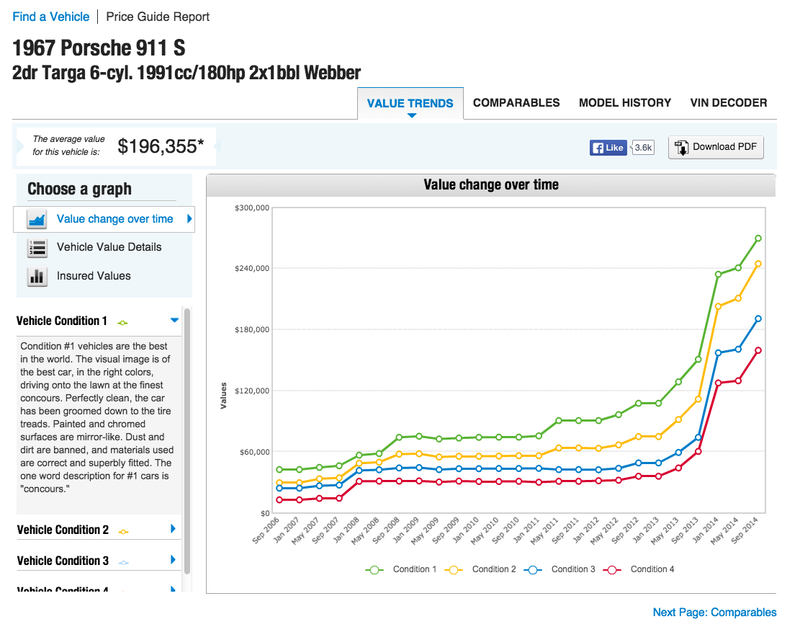Expand the Vehicle Condition 2 section
This screenshot has width=800, height=632.
tap(173, 529)
